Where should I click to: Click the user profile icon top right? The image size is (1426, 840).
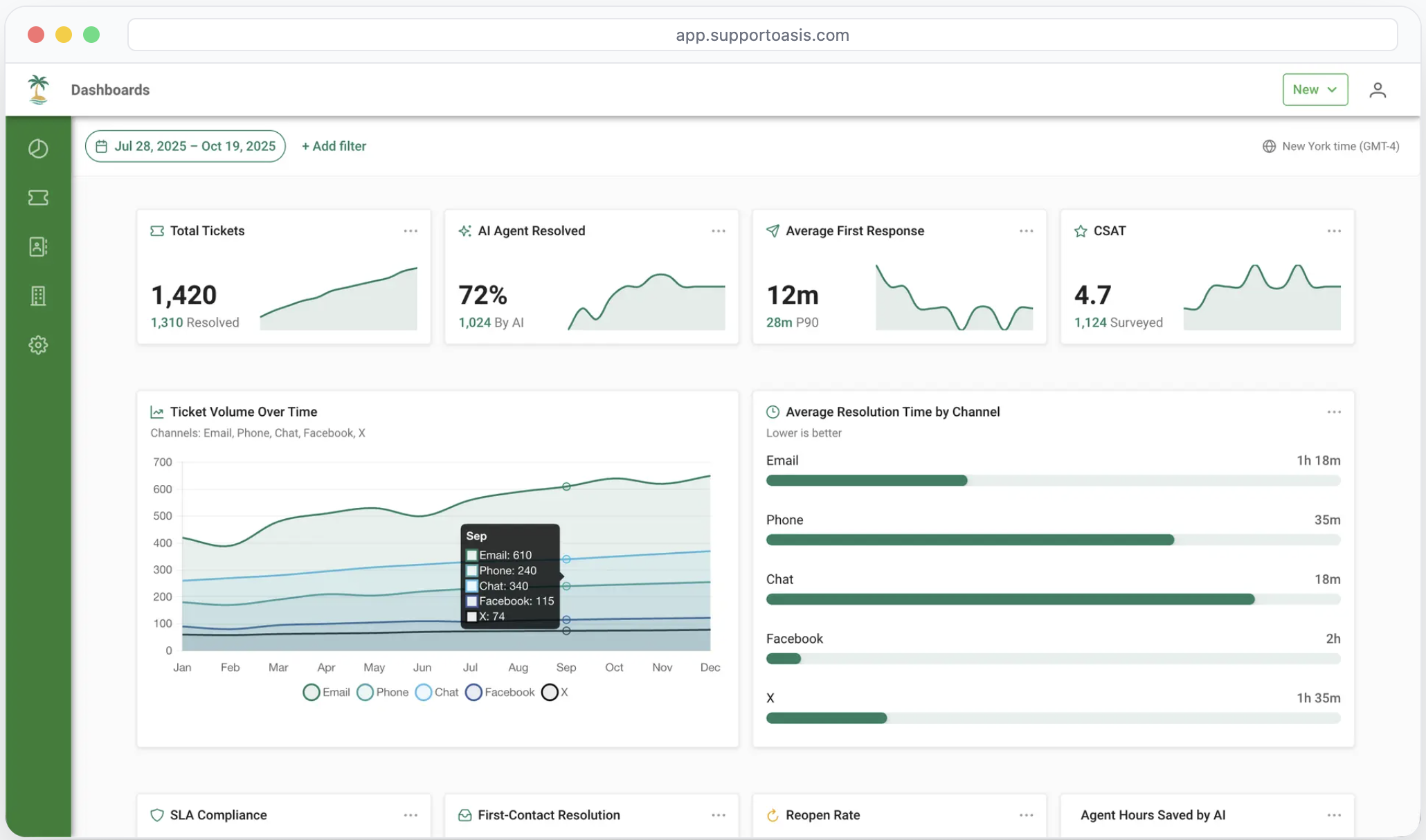coord(1378,89)
